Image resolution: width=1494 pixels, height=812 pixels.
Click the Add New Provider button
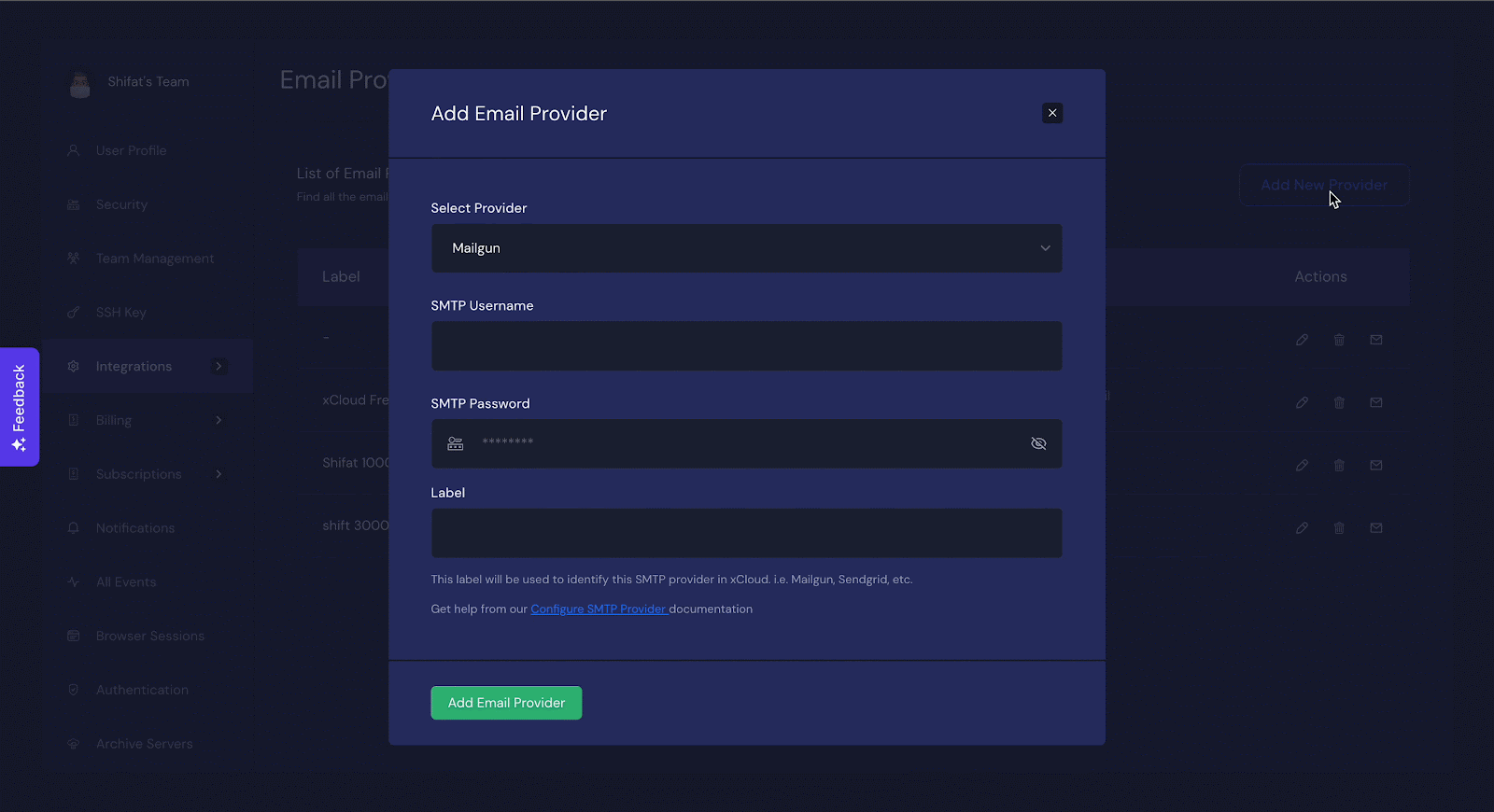pyautogui.click(x=1323, y=185)
